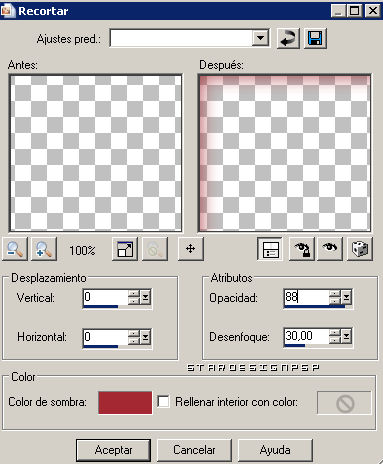Toggle the auto proof eye with lock
383x464 pixels.
click(x=301, y=249)
